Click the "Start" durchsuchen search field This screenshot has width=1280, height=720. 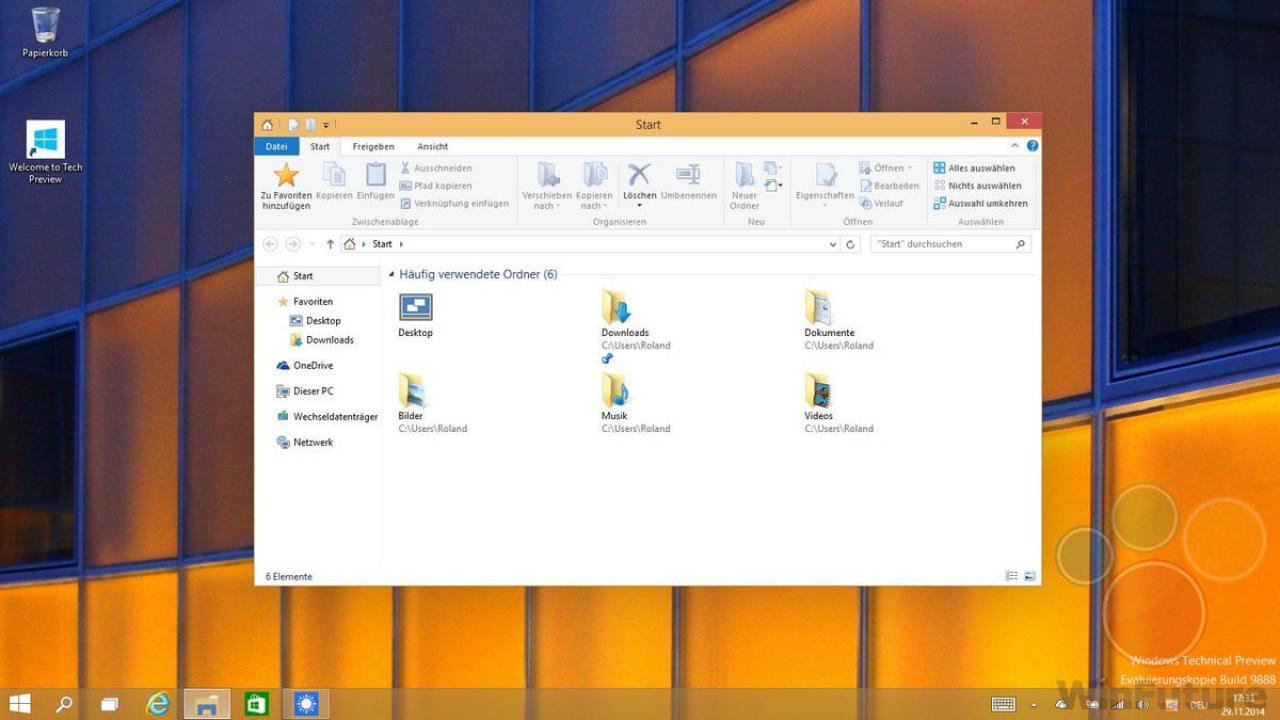point(951,244)
